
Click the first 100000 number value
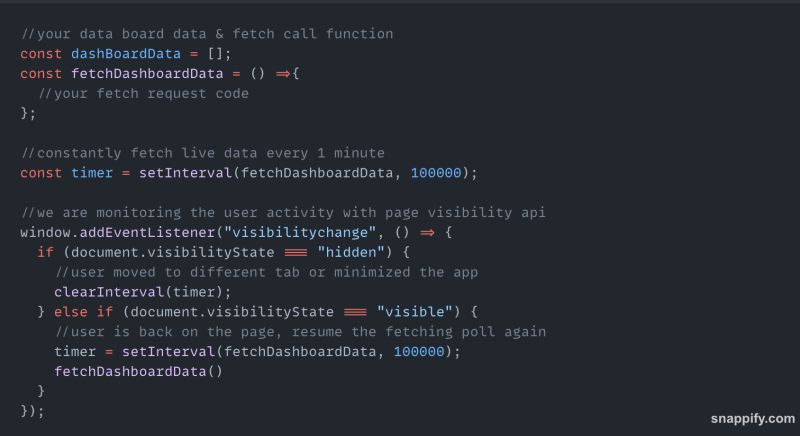click(x=436, y=173)
